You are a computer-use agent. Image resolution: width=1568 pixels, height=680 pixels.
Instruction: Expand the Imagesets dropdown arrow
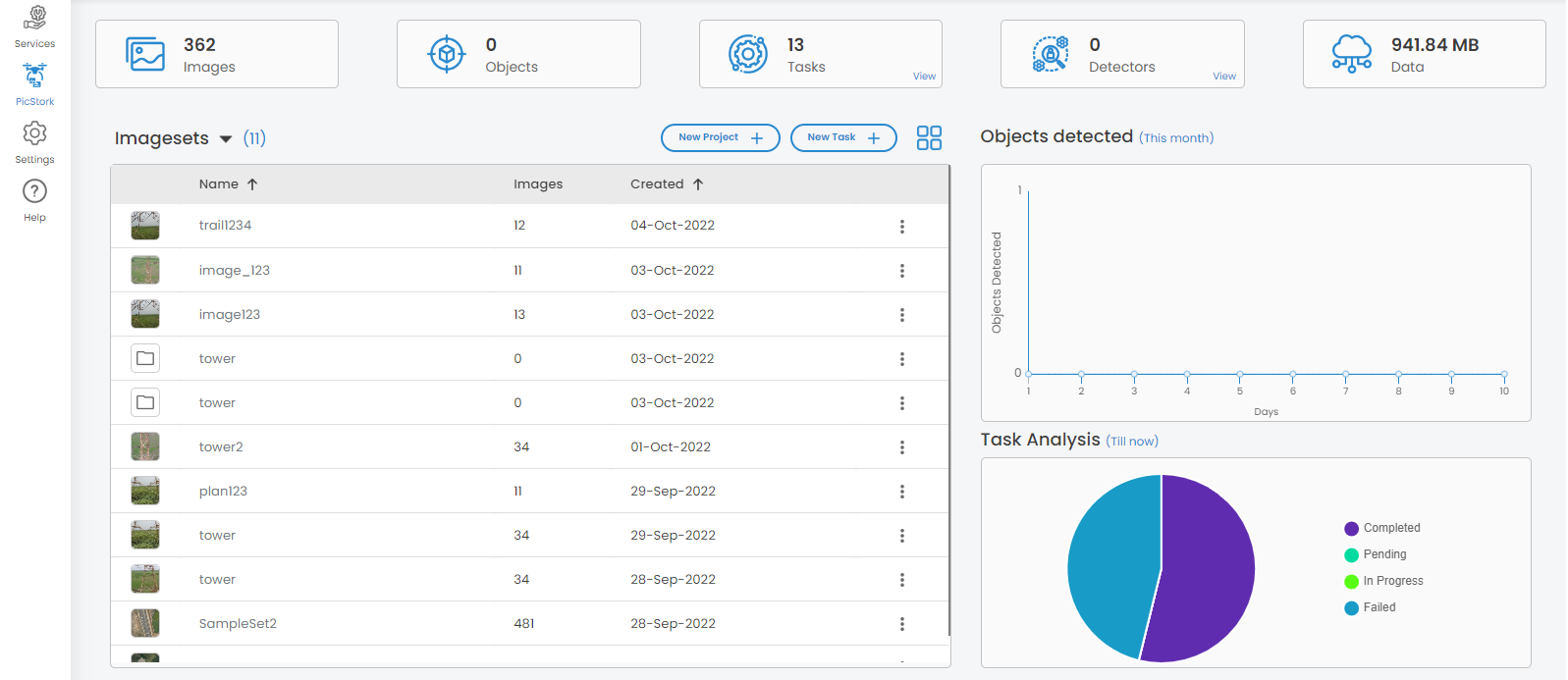[x=226, y=139]
